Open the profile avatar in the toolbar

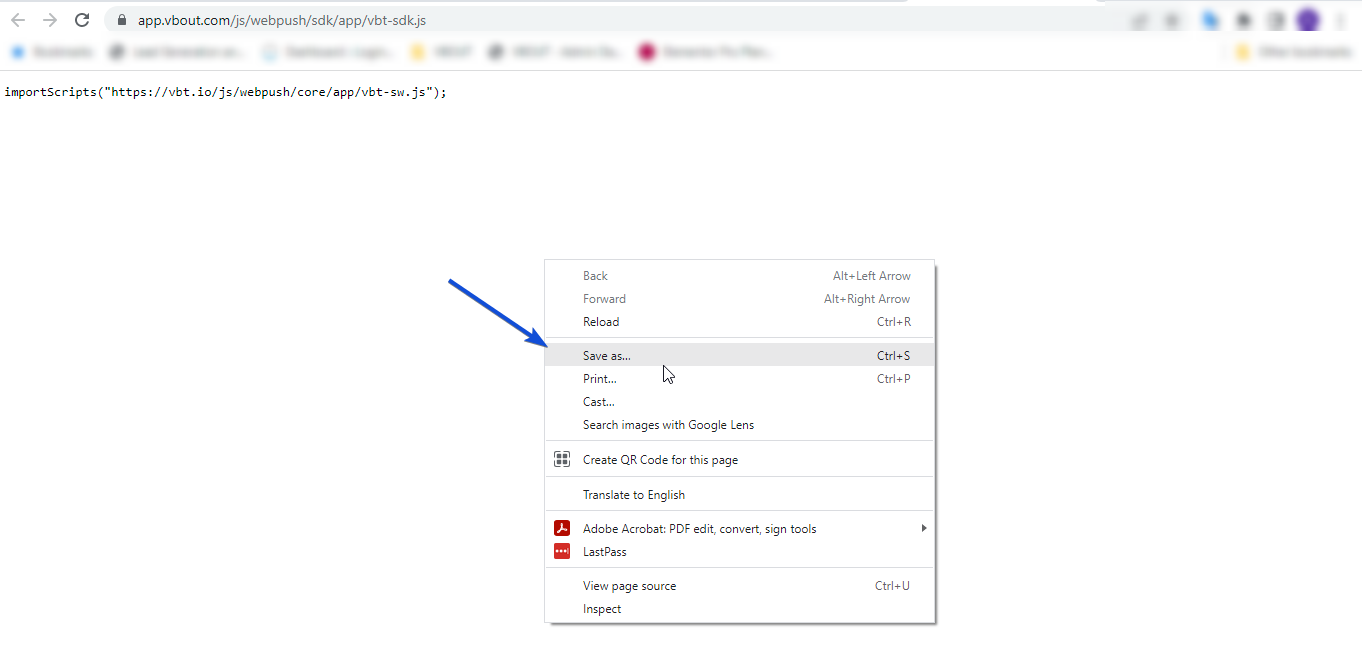pyautogui.click(x=1307, y=20)
